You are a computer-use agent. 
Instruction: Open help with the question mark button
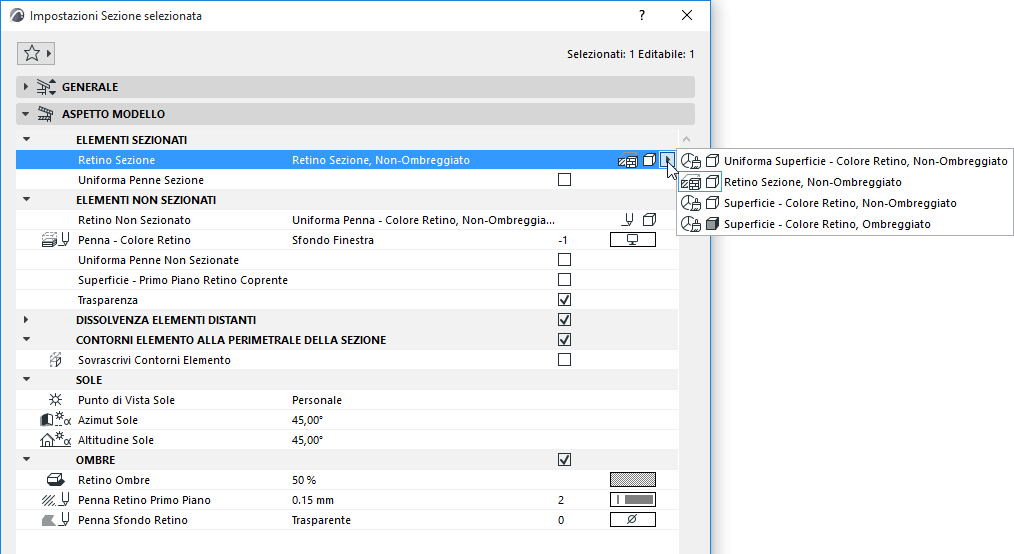coord(642,16)
